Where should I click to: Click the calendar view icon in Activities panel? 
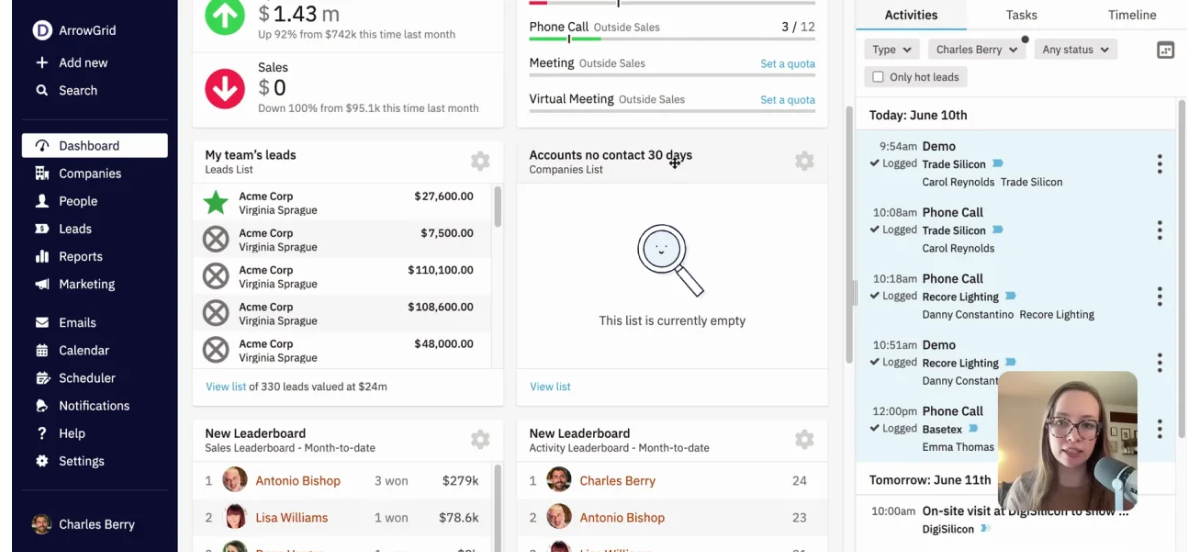[1165, 50]
